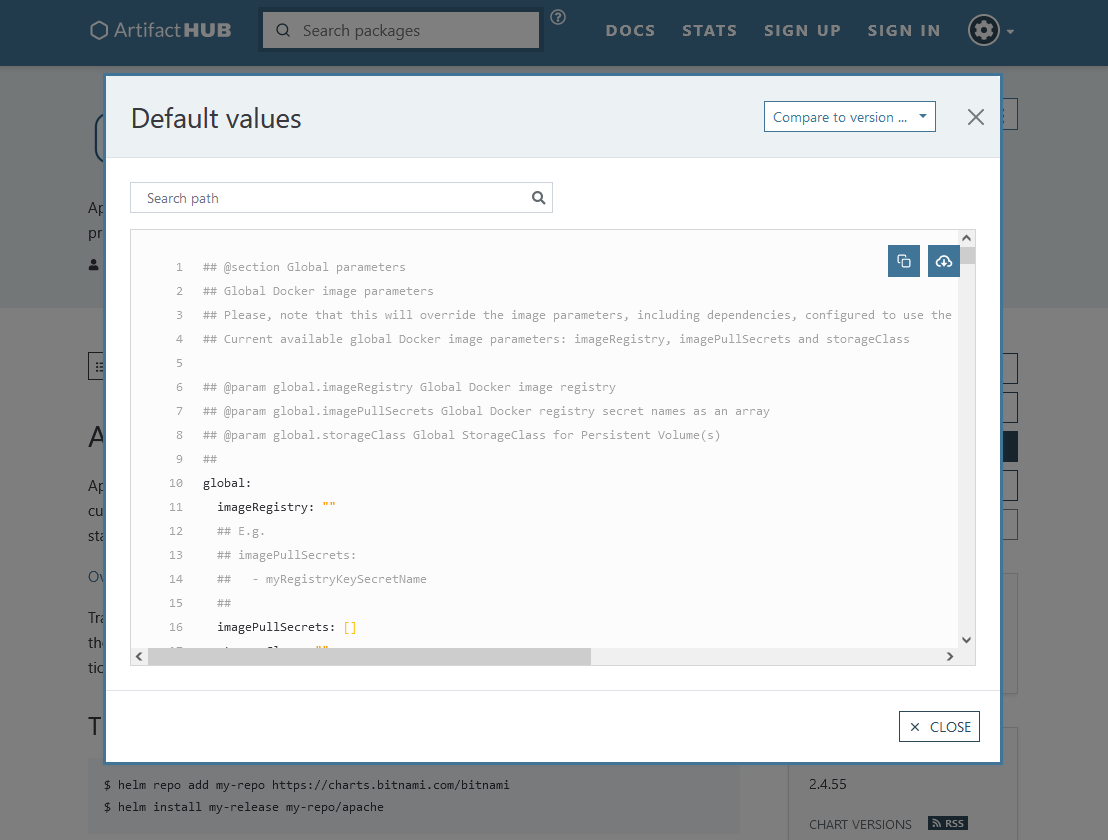
Task: Go to the STATS page
Action: (x=709, y=31)
